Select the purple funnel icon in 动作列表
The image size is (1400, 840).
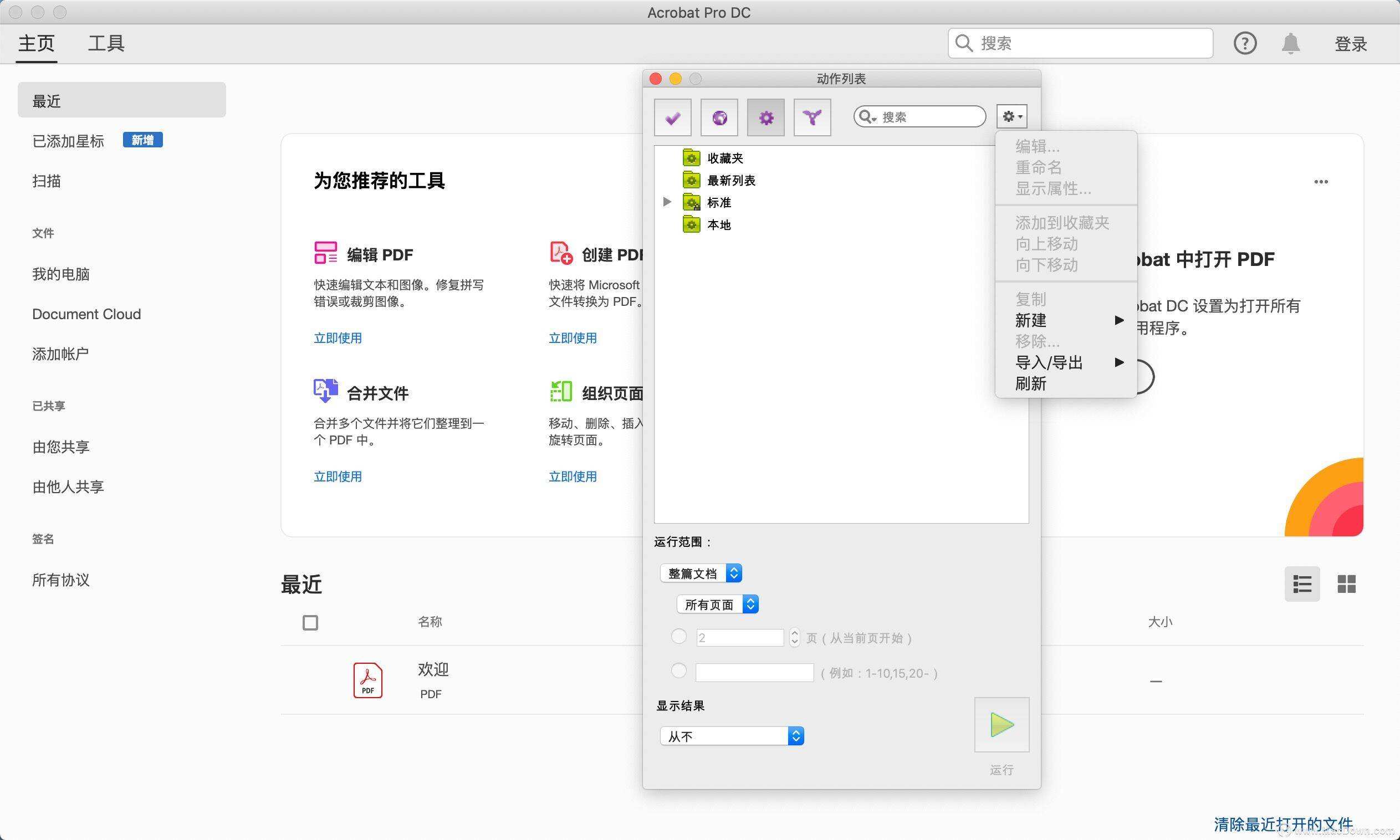[x=813, y=117]
